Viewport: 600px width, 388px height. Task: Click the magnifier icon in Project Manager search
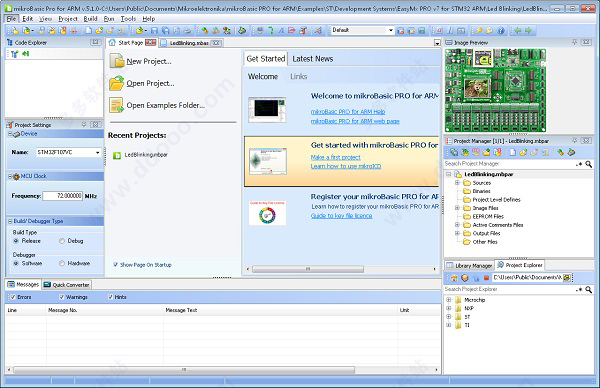[x=589, y=164]
